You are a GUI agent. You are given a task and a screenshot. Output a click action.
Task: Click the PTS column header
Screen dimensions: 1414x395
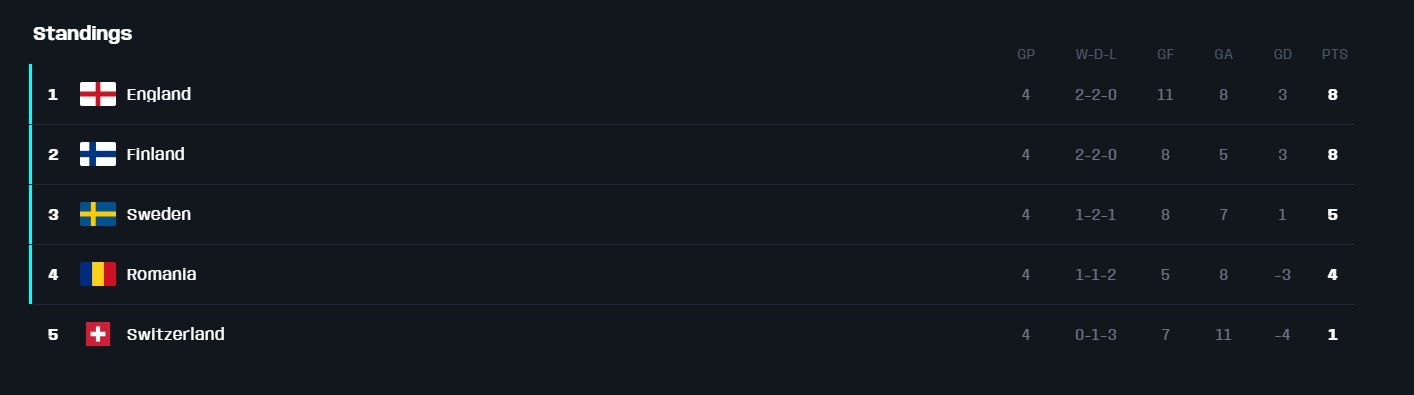tap(1334, 54)
